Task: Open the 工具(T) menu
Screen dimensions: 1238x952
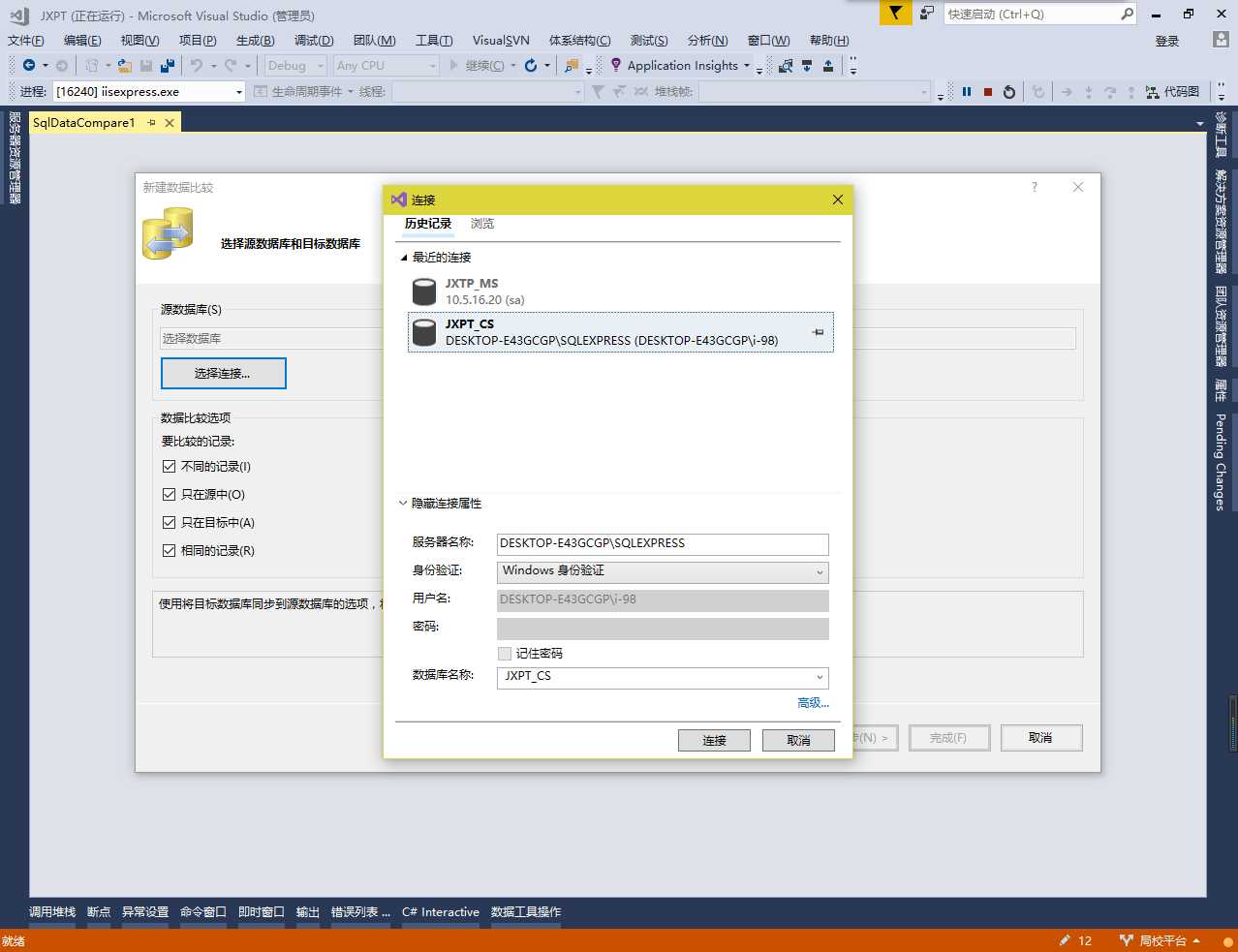Action: [x=434, y=41]
